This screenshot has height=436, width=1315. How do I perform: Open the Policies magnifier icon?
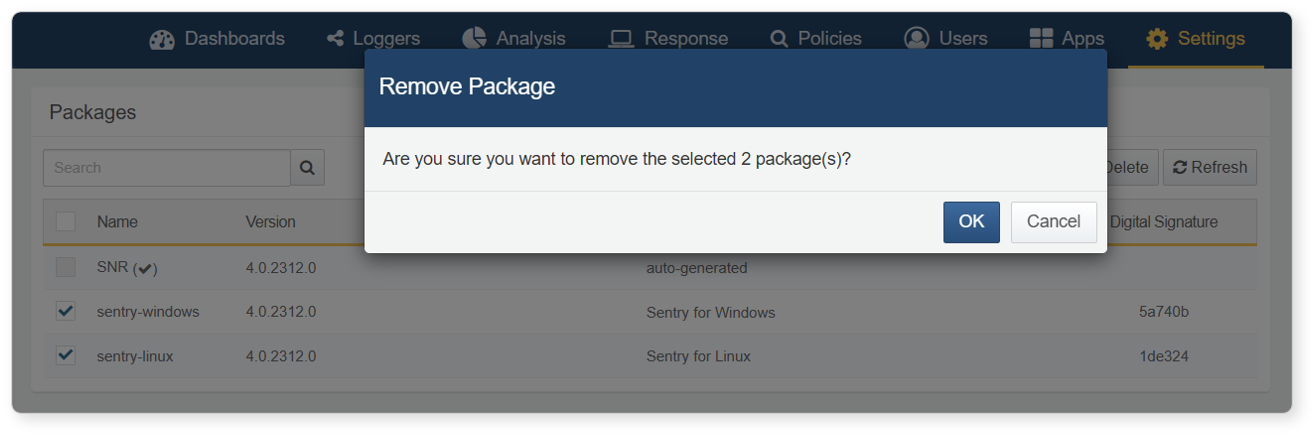point(779,39)
